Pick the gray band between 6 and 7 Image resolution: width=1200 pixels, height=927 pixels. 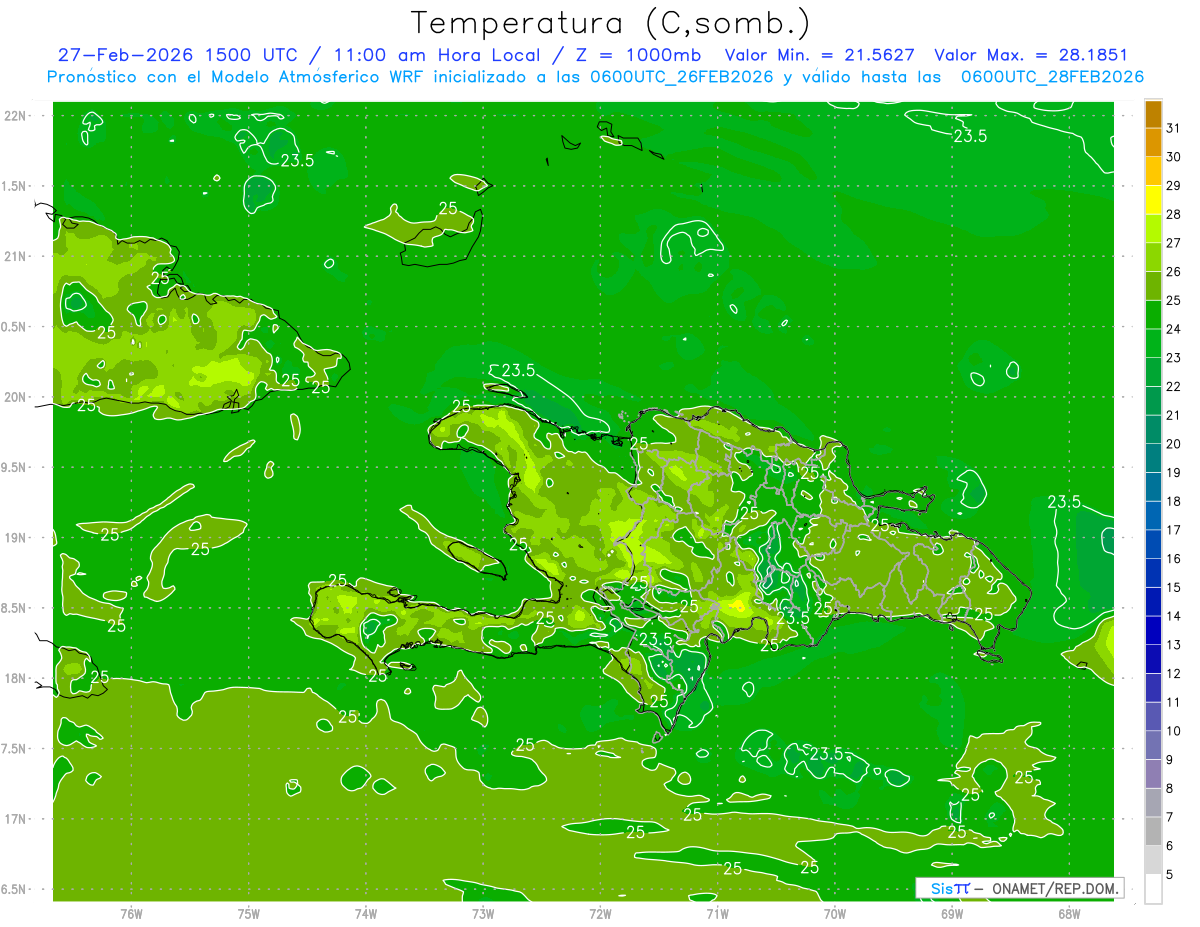[x=1153, y=831]
